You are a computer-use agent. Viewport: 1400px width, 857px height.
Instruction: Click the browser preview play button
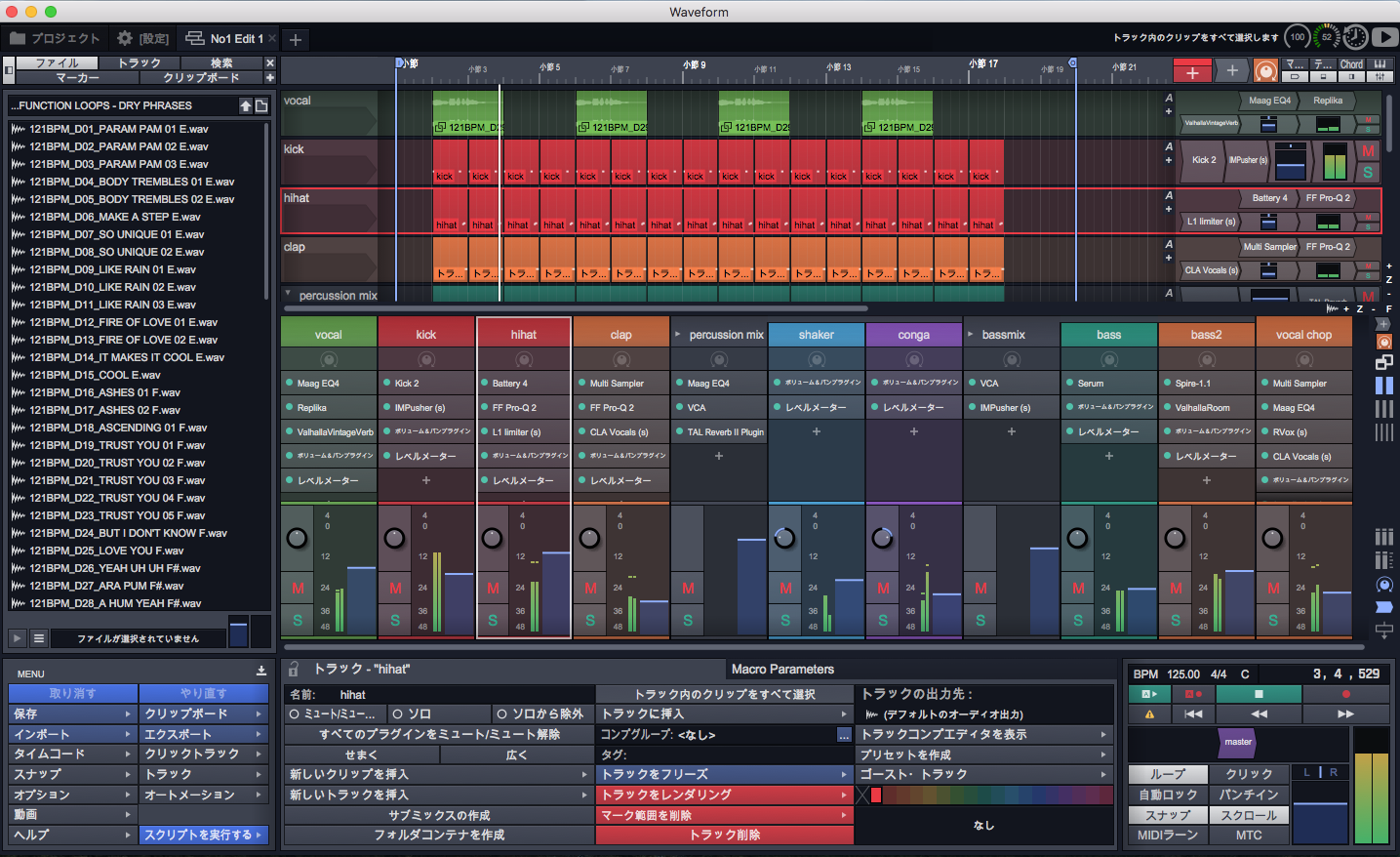tap(17, 638)
